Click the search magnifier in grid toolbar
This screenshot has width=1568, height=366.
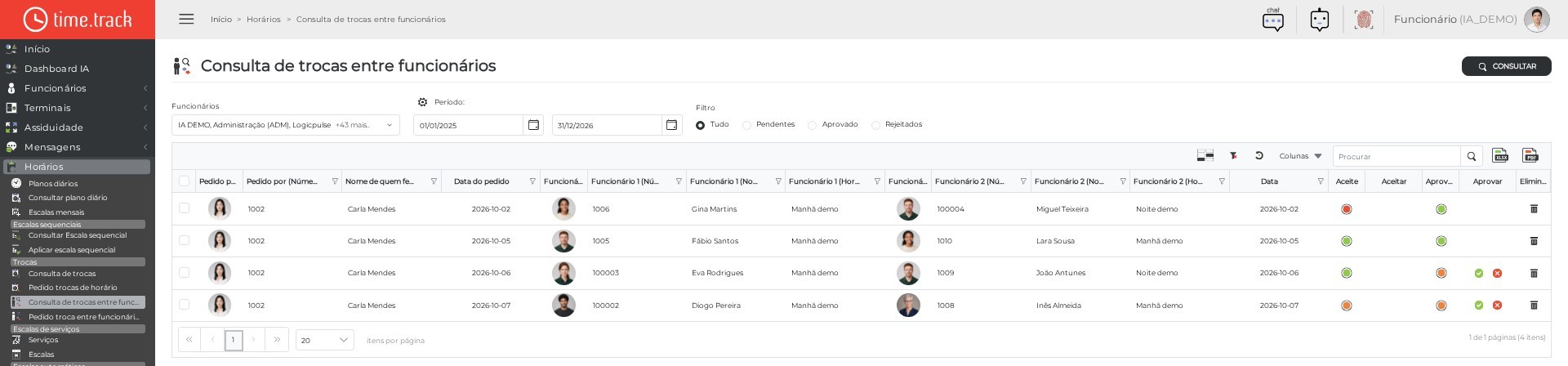[x=1471, y=156]
